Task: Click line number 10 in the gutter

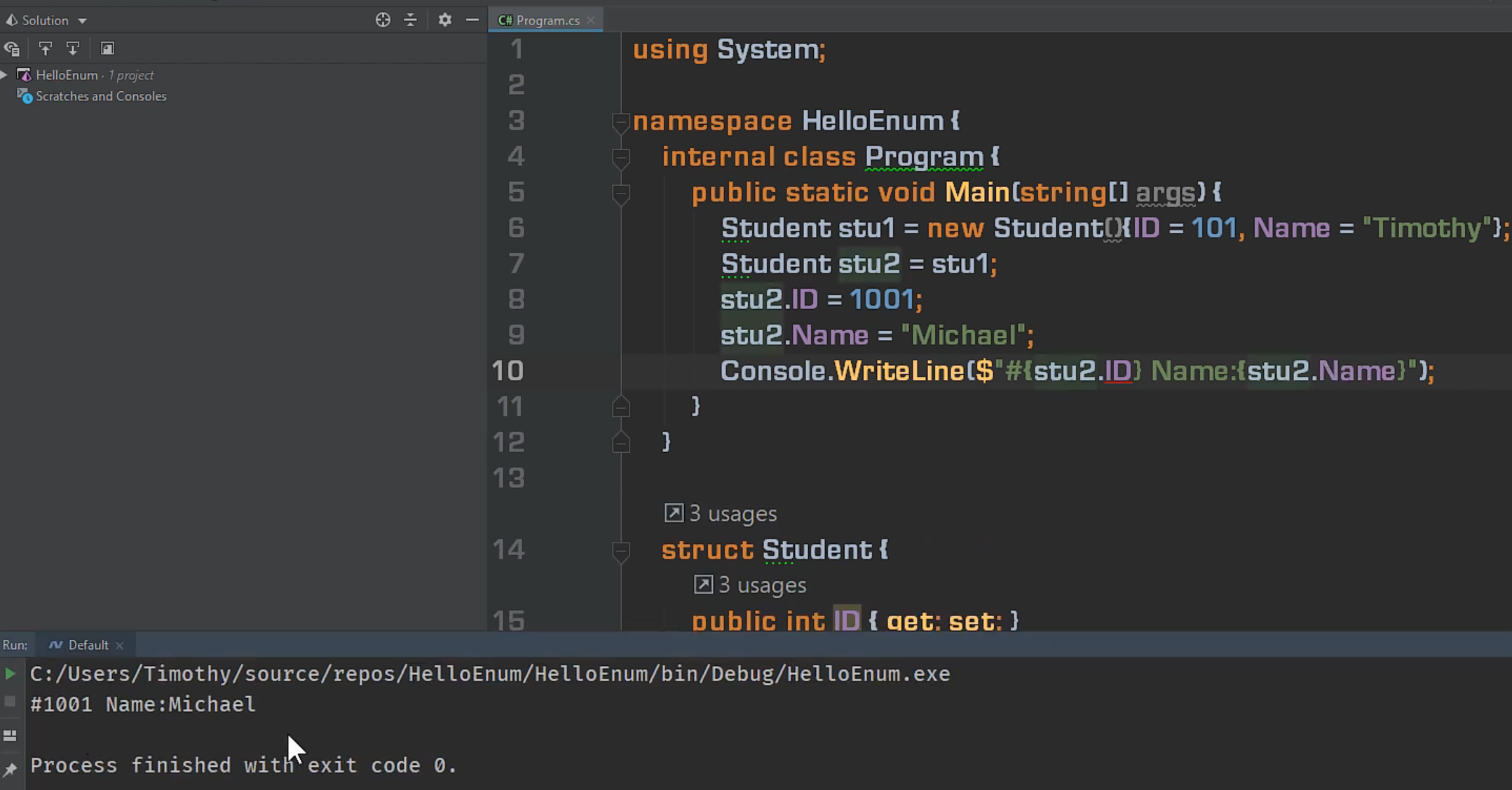Action: 508,371
